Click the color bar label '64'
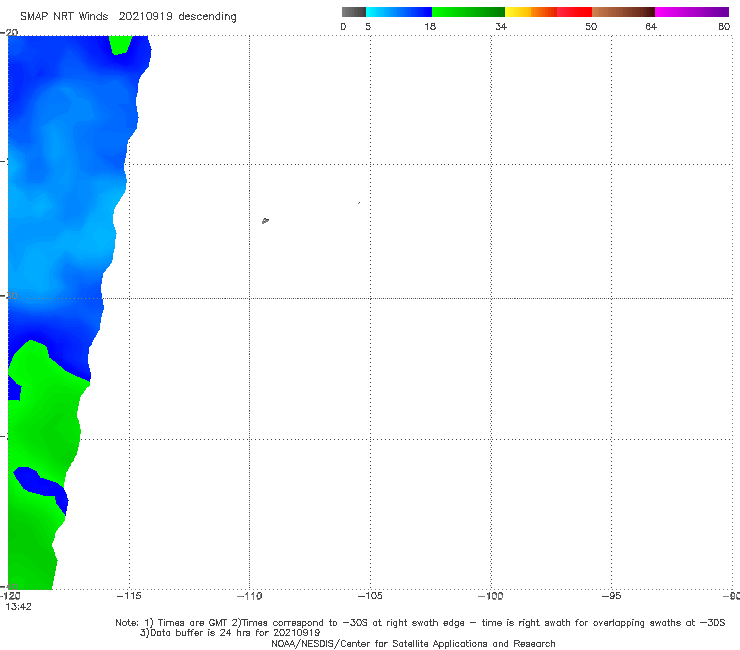This screenshot has width=740, height=650. (651, 27)
